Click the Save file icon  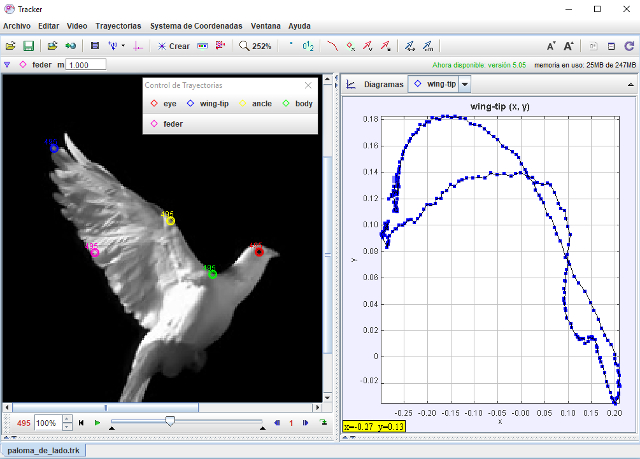coord(29,46)
